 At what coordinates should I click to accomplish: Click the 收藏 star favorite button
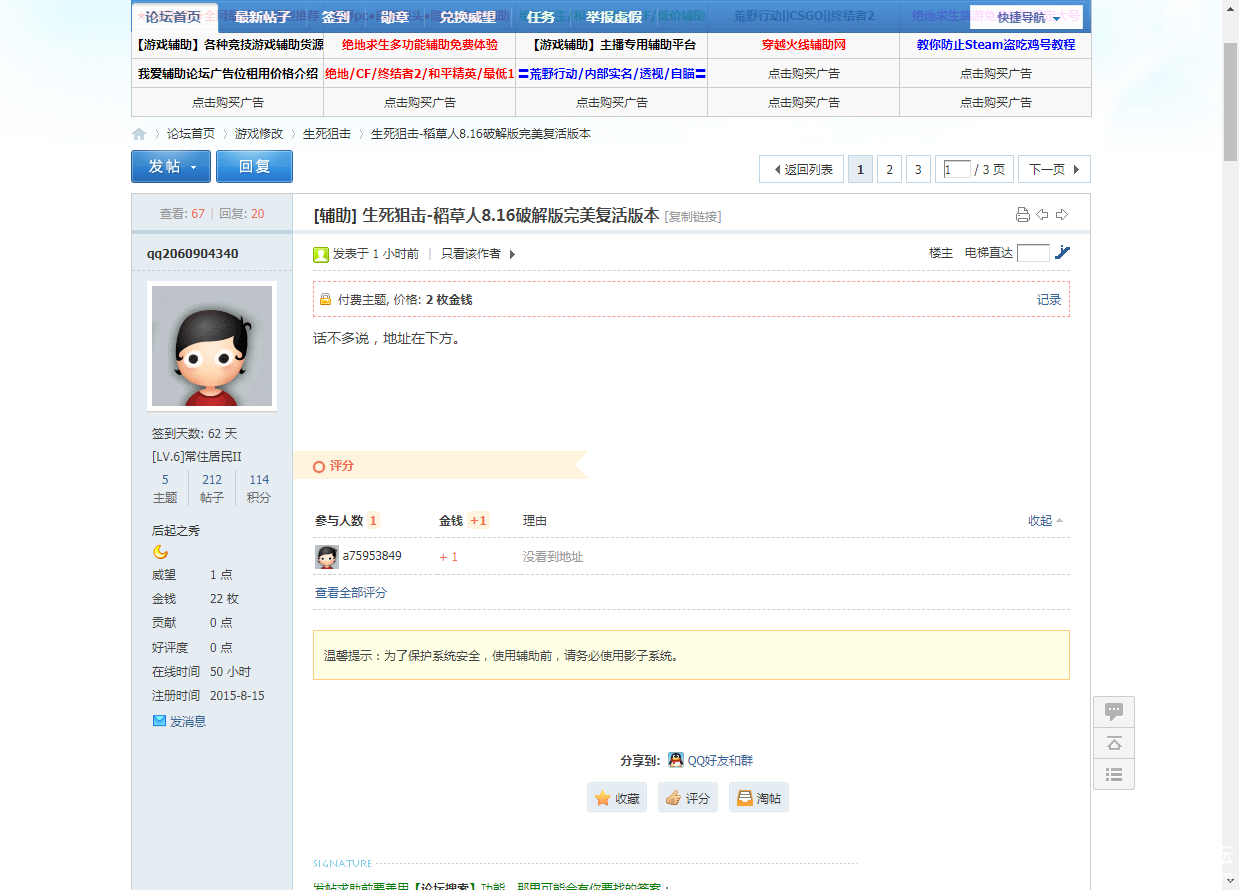coord(617,798)
